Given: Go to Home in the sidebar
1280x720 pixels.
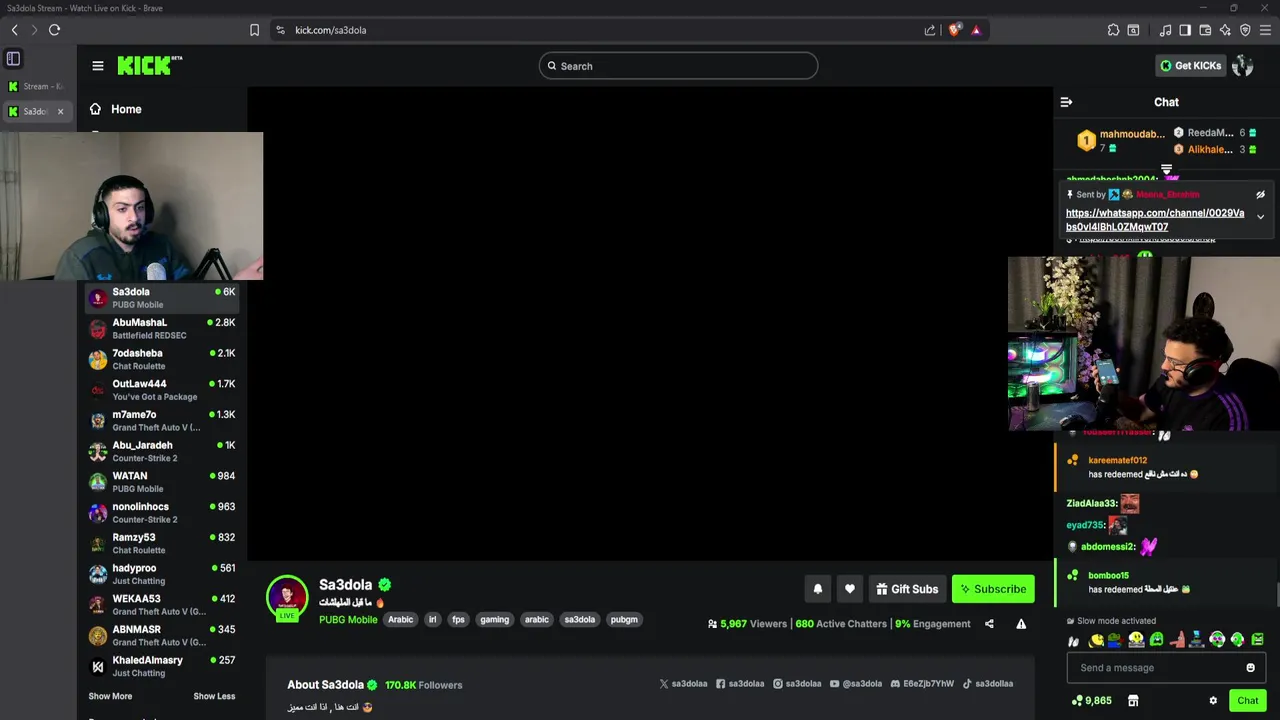Looking at the screenshot, I should [115, 109].
